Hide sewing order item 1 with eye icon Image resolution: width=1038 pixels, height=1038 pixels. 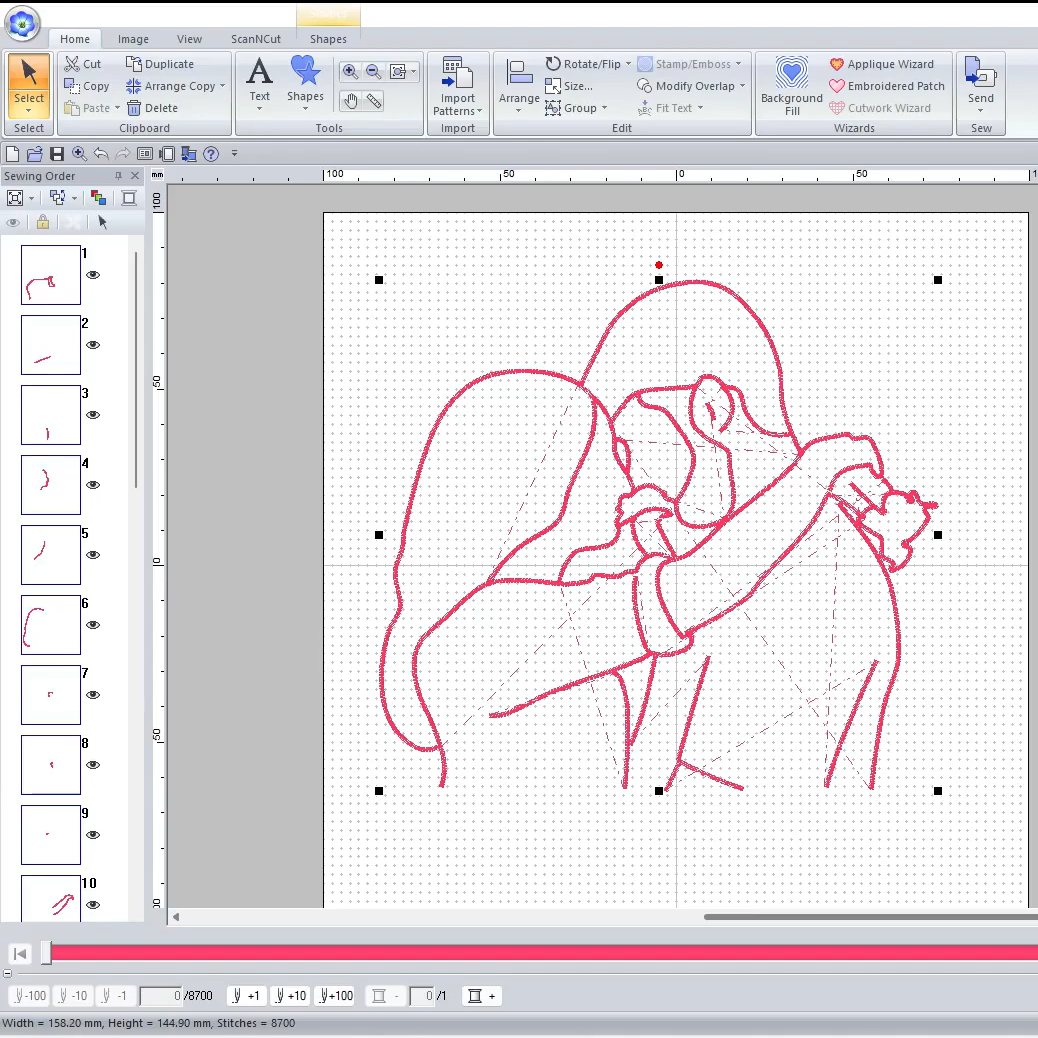pyautogui.click(x=93, y=275)
